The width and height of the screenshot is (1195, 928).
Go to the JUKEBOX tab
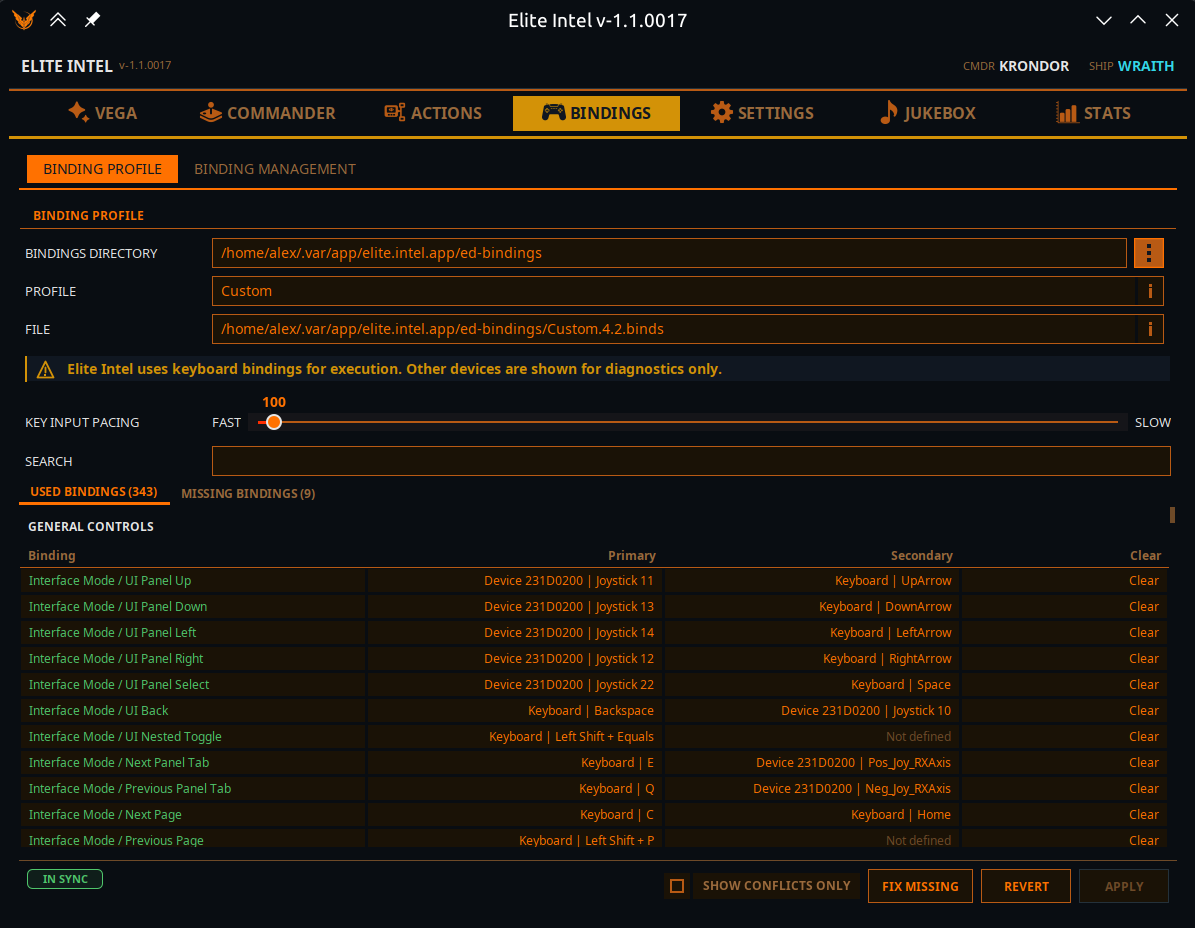927,113
